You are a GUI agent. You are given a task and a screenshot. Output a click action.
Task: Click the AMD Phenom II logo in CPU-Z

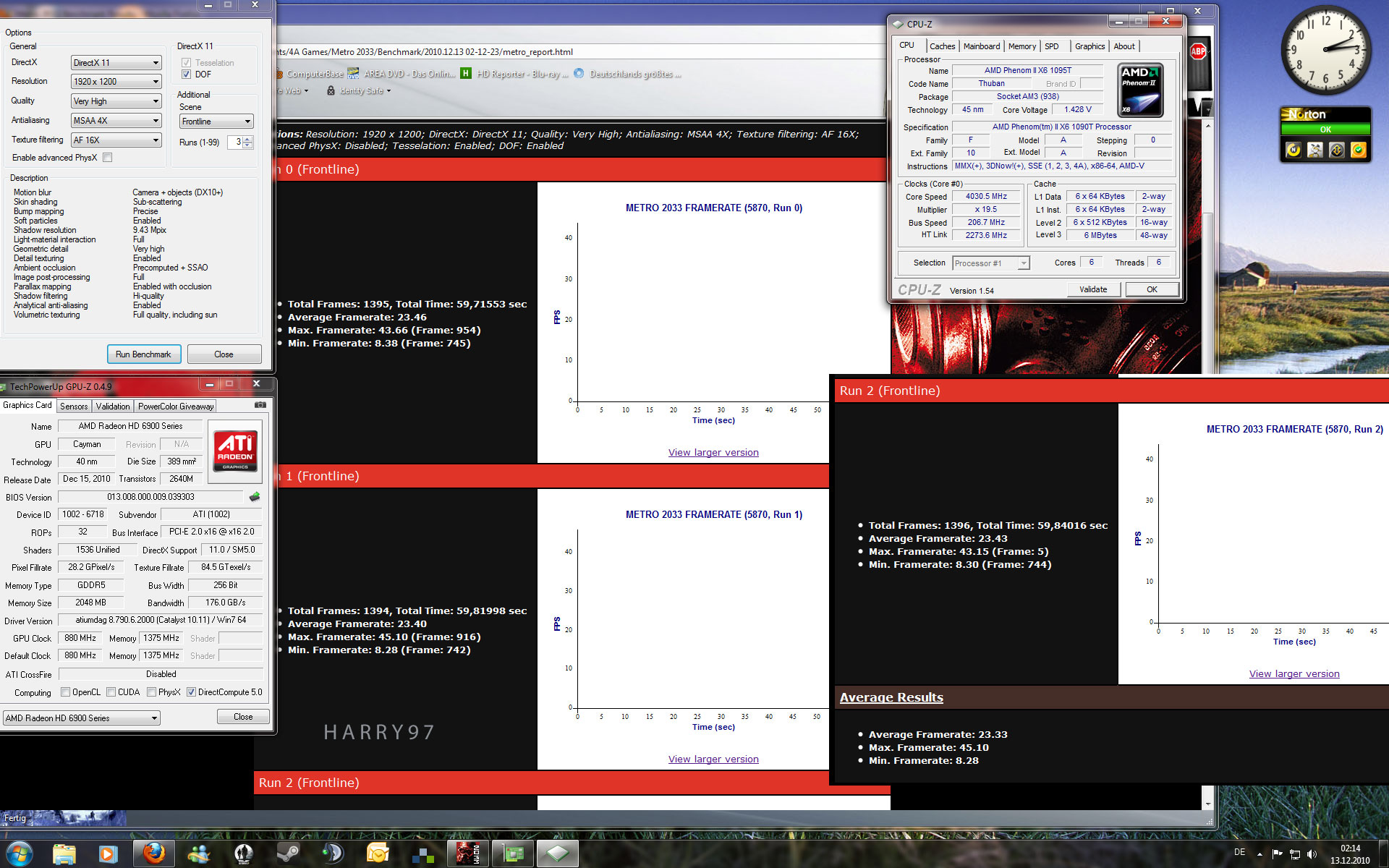tap(1141, 91)
